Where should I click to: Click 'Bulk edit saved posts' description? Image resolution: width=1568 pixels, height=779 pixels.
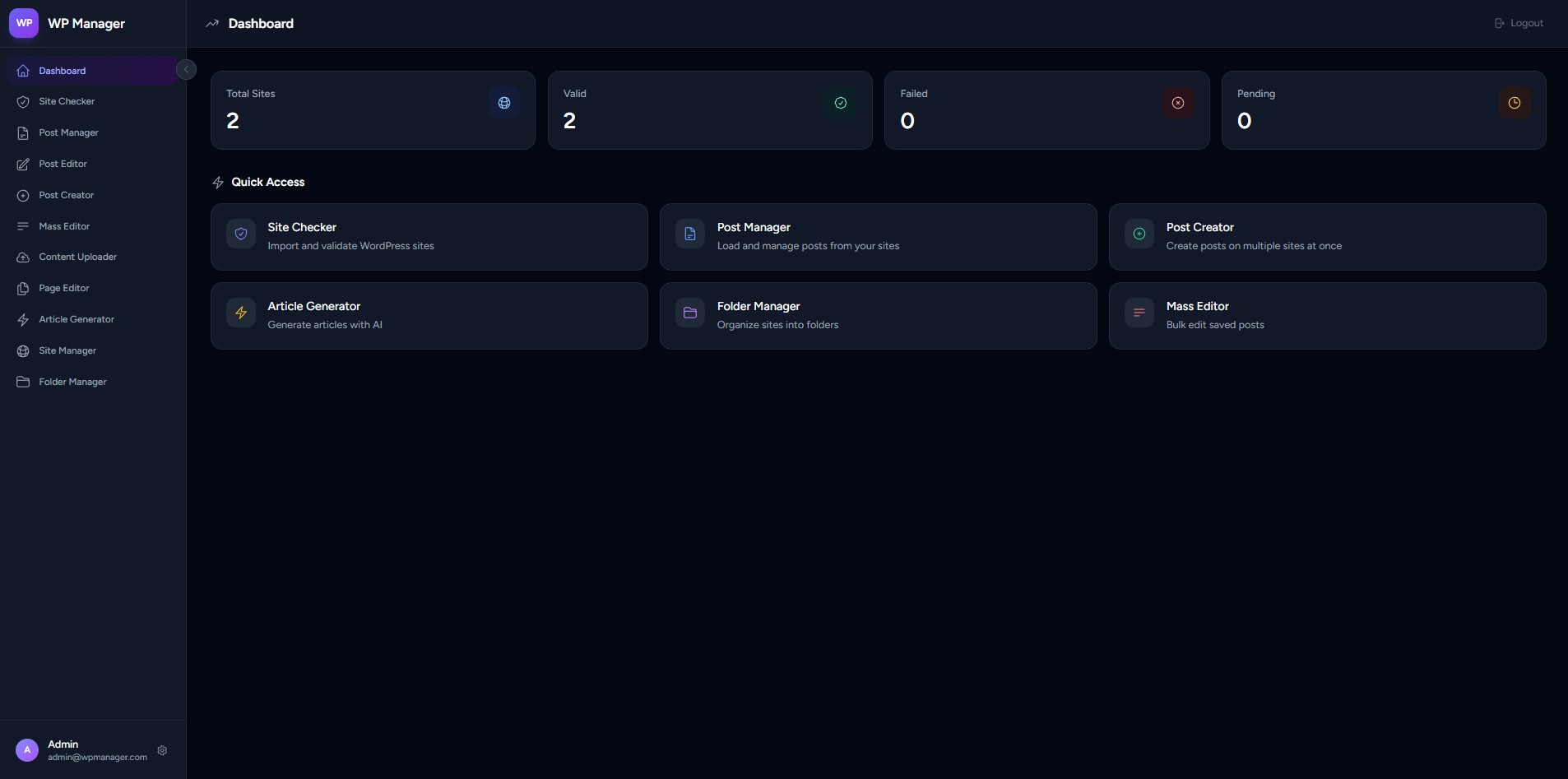(x=1215, y=325)
